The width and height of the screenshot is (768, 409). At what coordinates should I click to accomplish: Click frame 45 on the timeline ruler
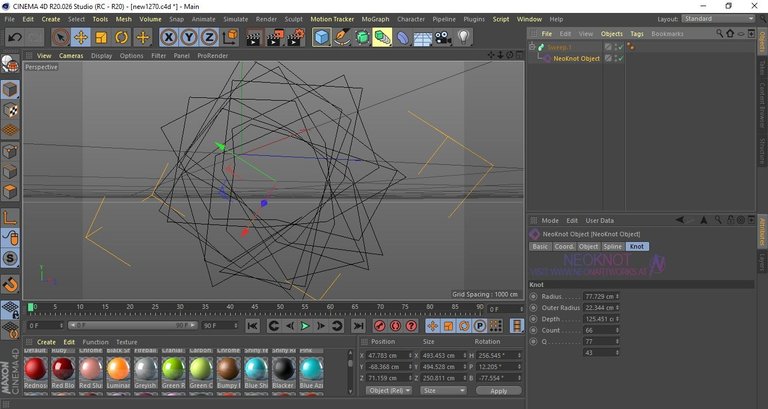click(255, 307)
